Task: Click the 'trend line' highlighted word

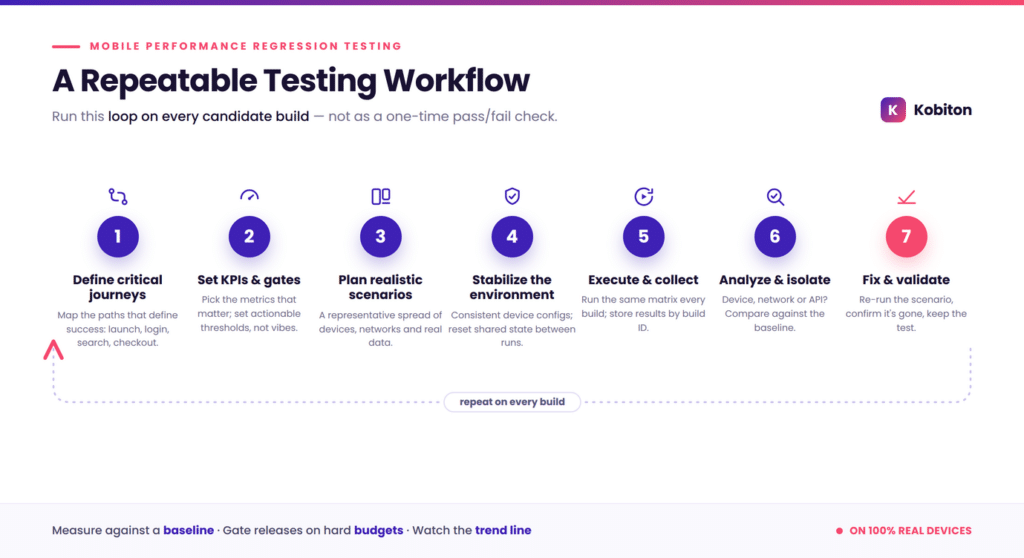Action: (x=503, y=530)
